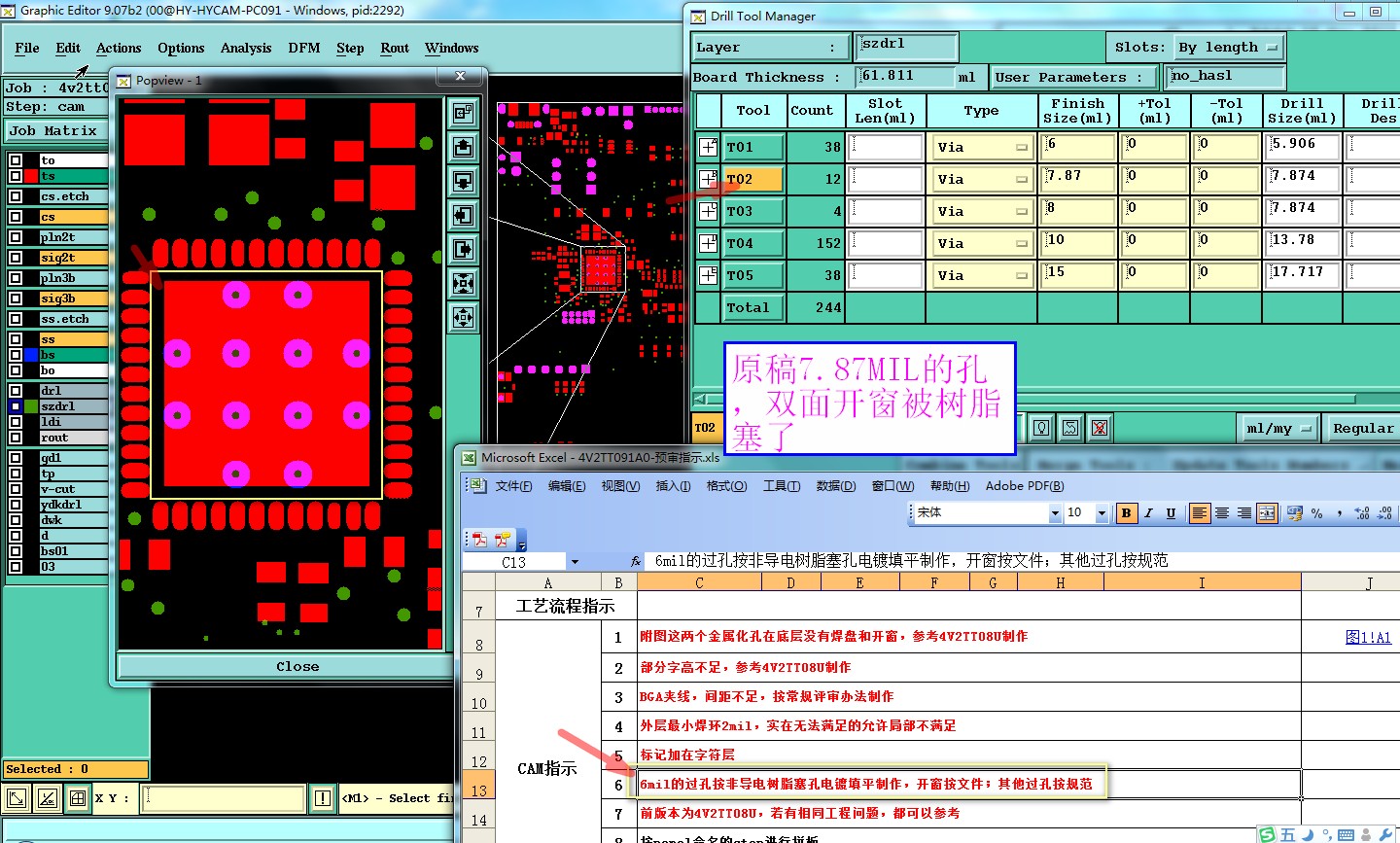Click Increase Decimal icon in Excel
This screenshot has height=843, width=1400.
(x=1362, y=513)
